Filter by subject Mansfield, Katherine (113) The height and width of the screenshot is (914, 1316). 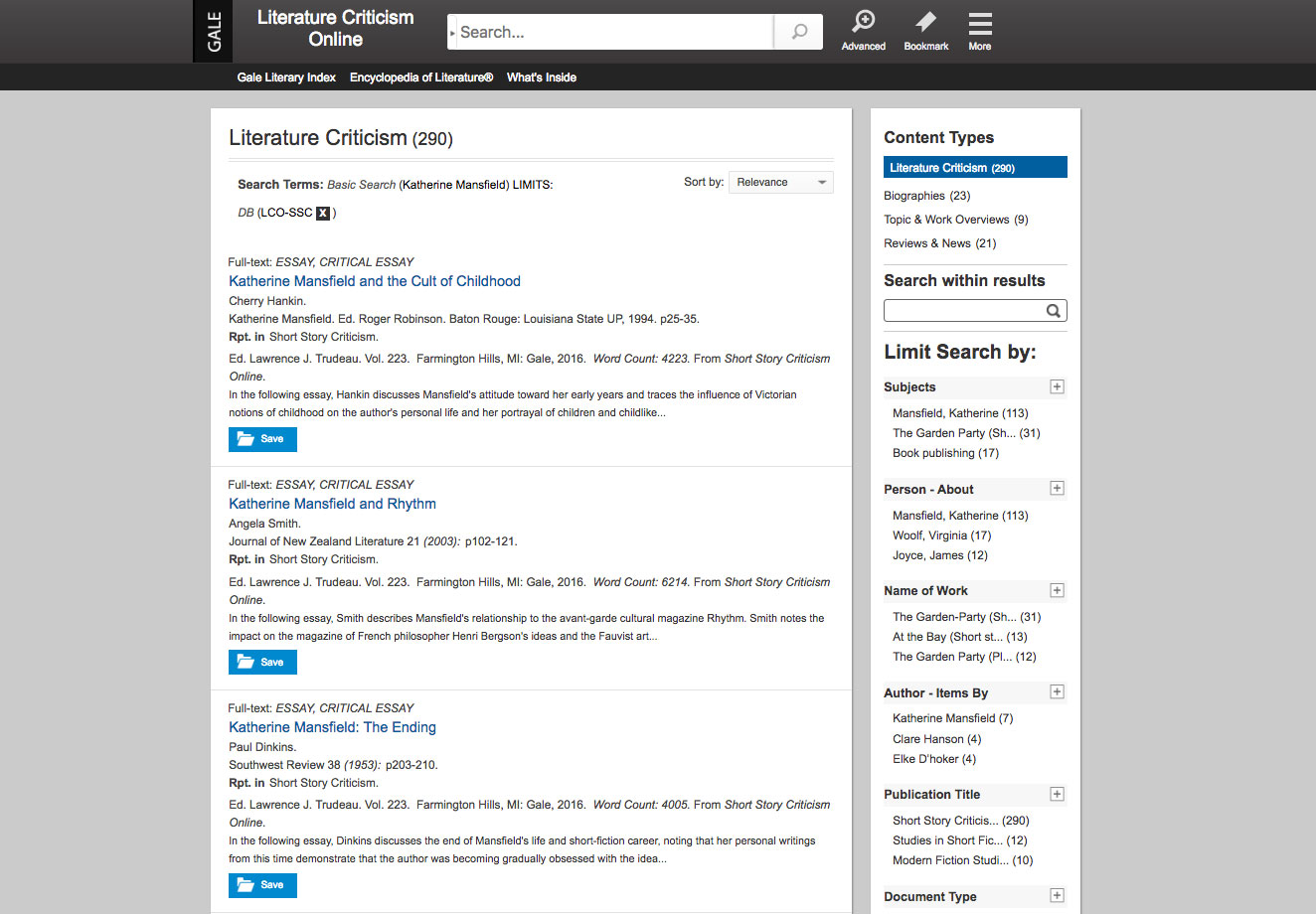(x=960, y=413)
